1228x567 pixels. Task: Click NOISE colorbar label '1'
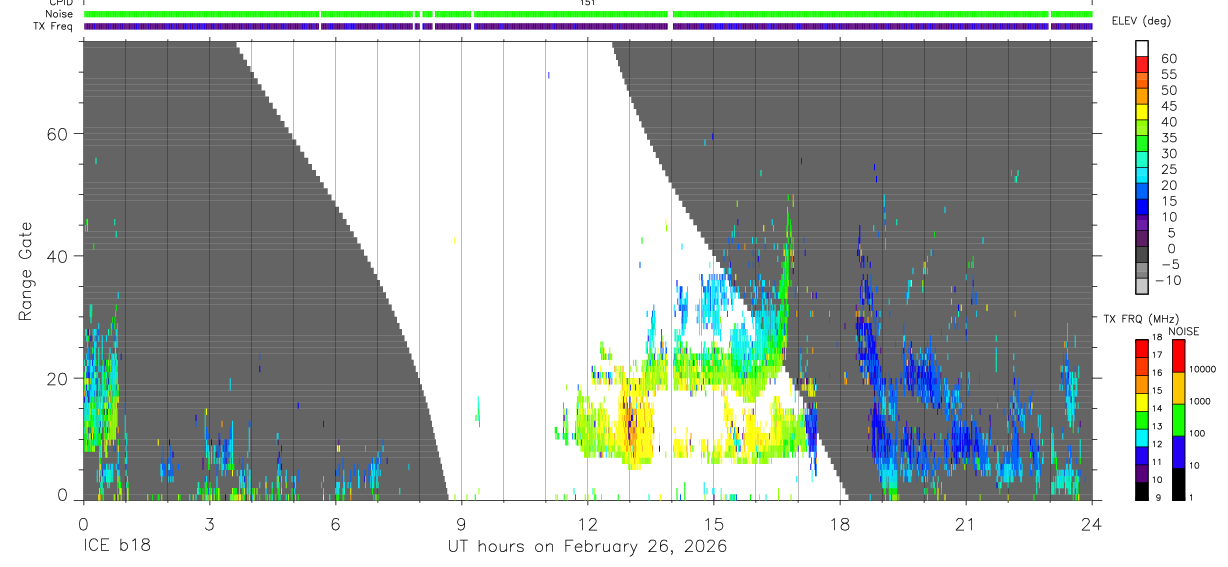click(1192, 497)
